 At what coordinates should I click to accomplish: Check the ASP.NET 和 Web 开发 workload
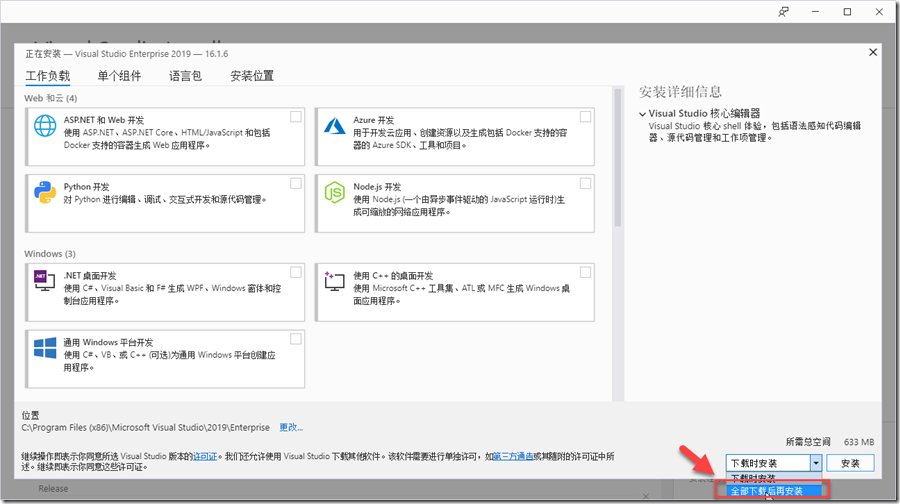coord(296,117)
